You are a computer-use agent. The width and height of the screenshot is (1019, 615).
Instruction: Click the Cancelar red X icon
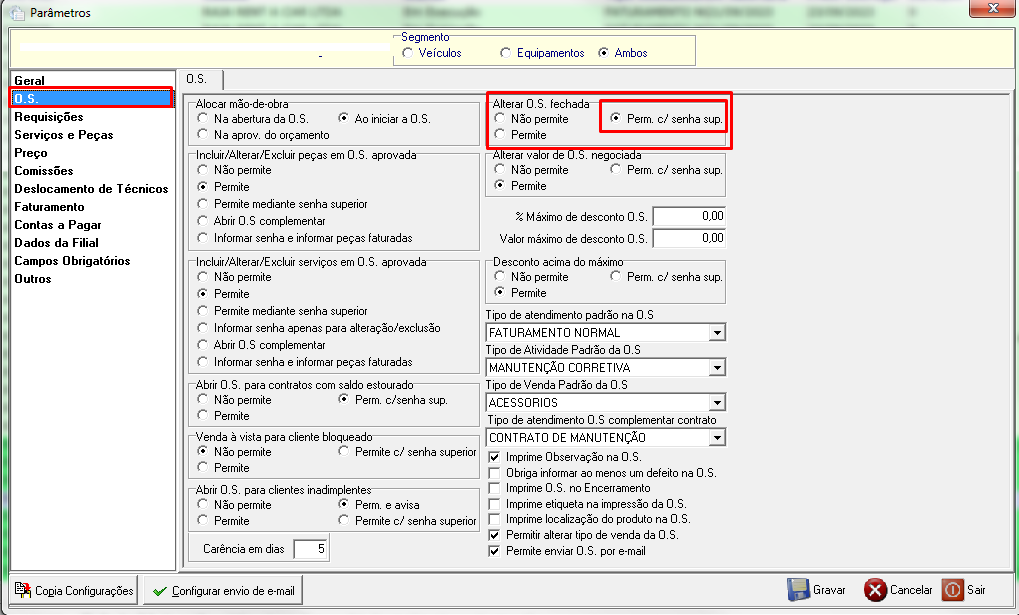point(875,590)
